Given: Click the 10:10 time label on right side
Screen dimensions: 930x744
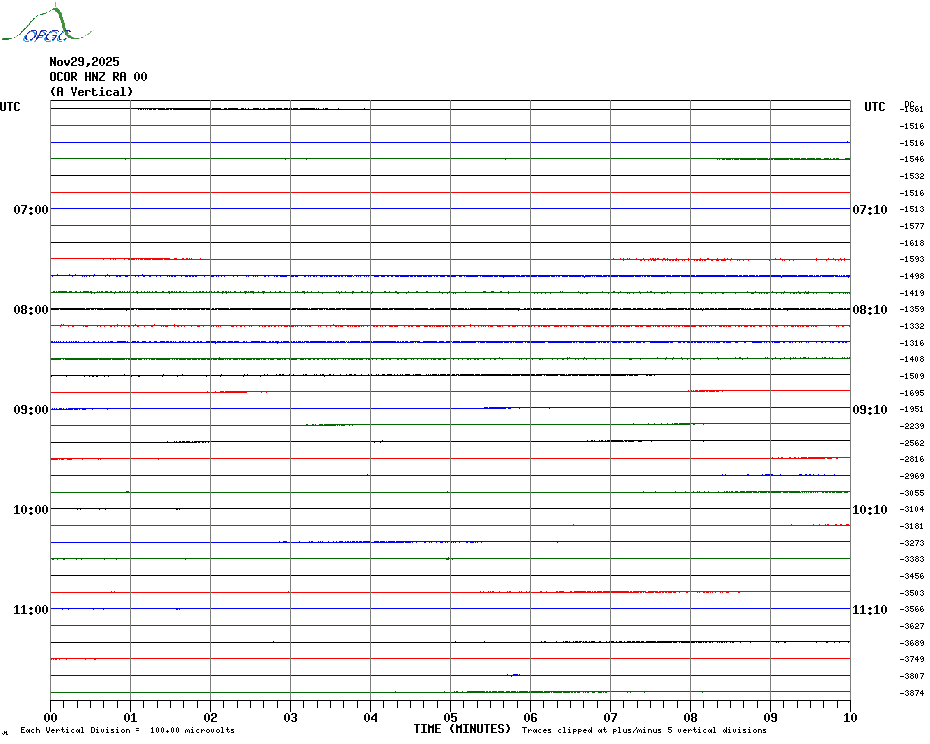Looking at the screenshot, I should (869, 510).
